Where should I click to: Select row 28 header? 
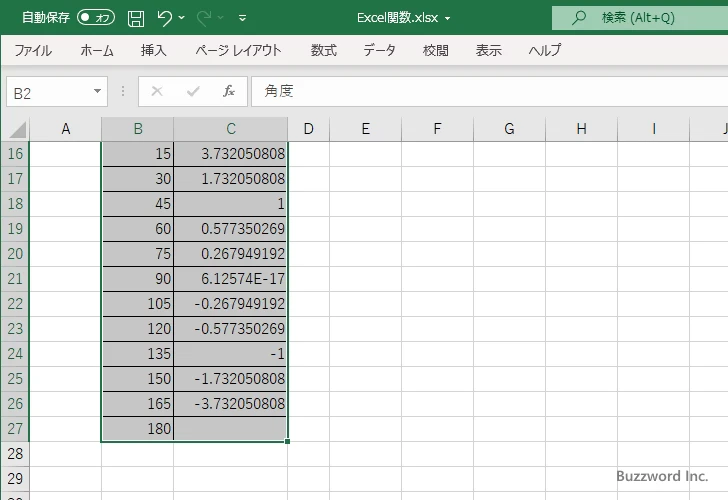pos(15,454)
